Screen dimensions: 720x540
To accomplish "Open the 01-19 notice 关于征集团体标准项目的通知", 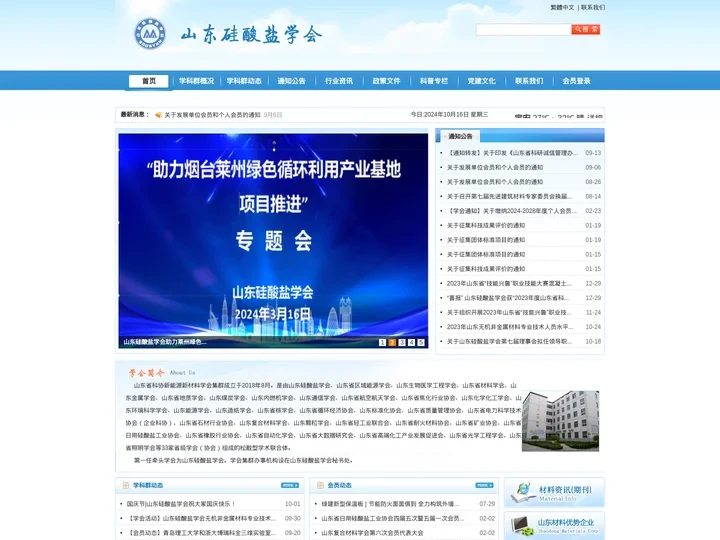I will pos(486,240).
